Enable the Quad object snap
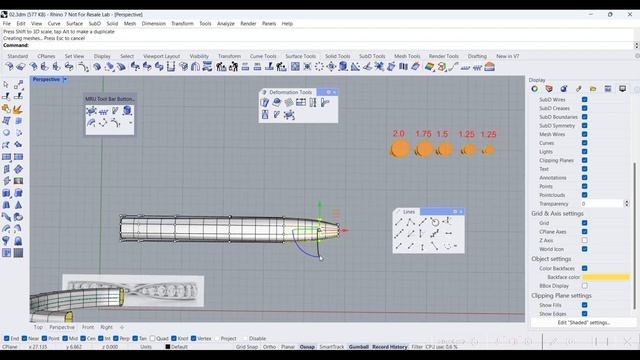 pyautogui.click(x=153, y=338)
